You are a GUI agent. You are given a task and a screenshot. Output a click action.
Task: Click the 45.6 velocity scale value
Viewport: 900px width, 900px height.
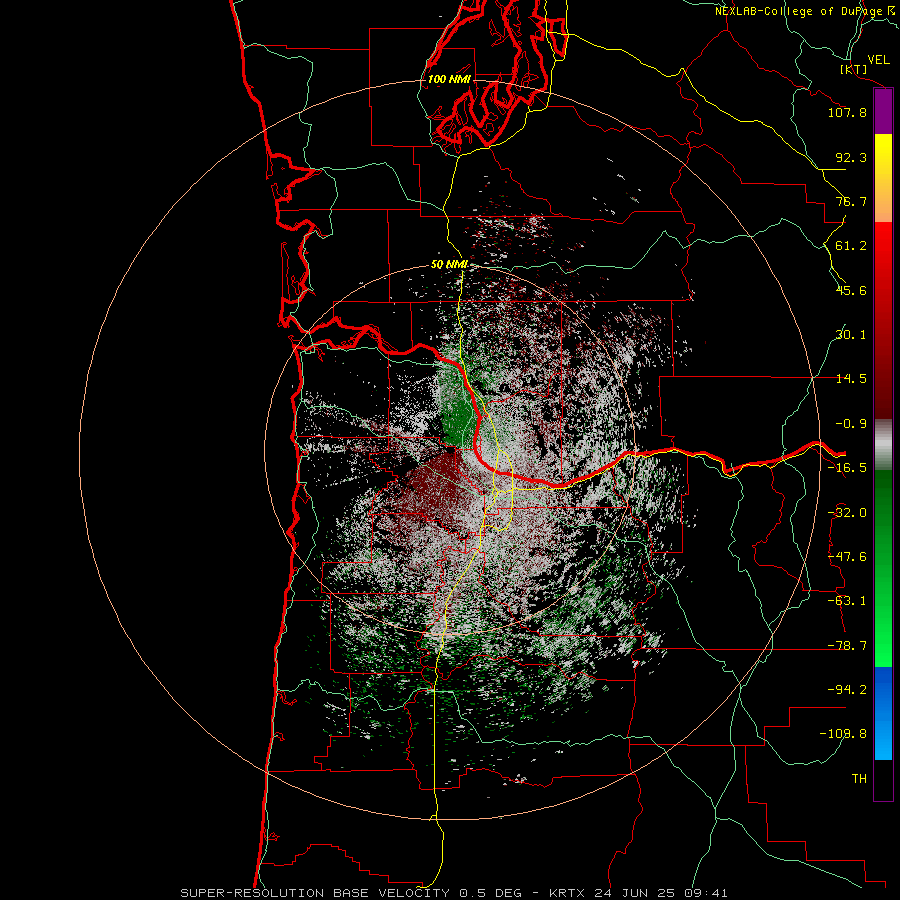tap(851, 290)
